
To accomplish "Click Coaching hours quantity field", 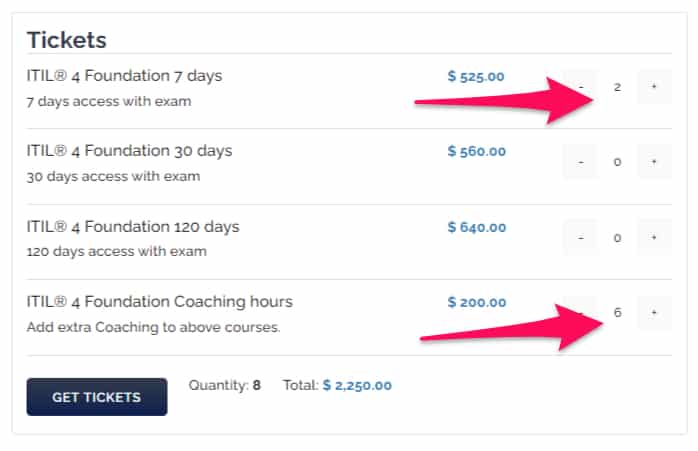I will pyautogui.click(x=617, y=313).
